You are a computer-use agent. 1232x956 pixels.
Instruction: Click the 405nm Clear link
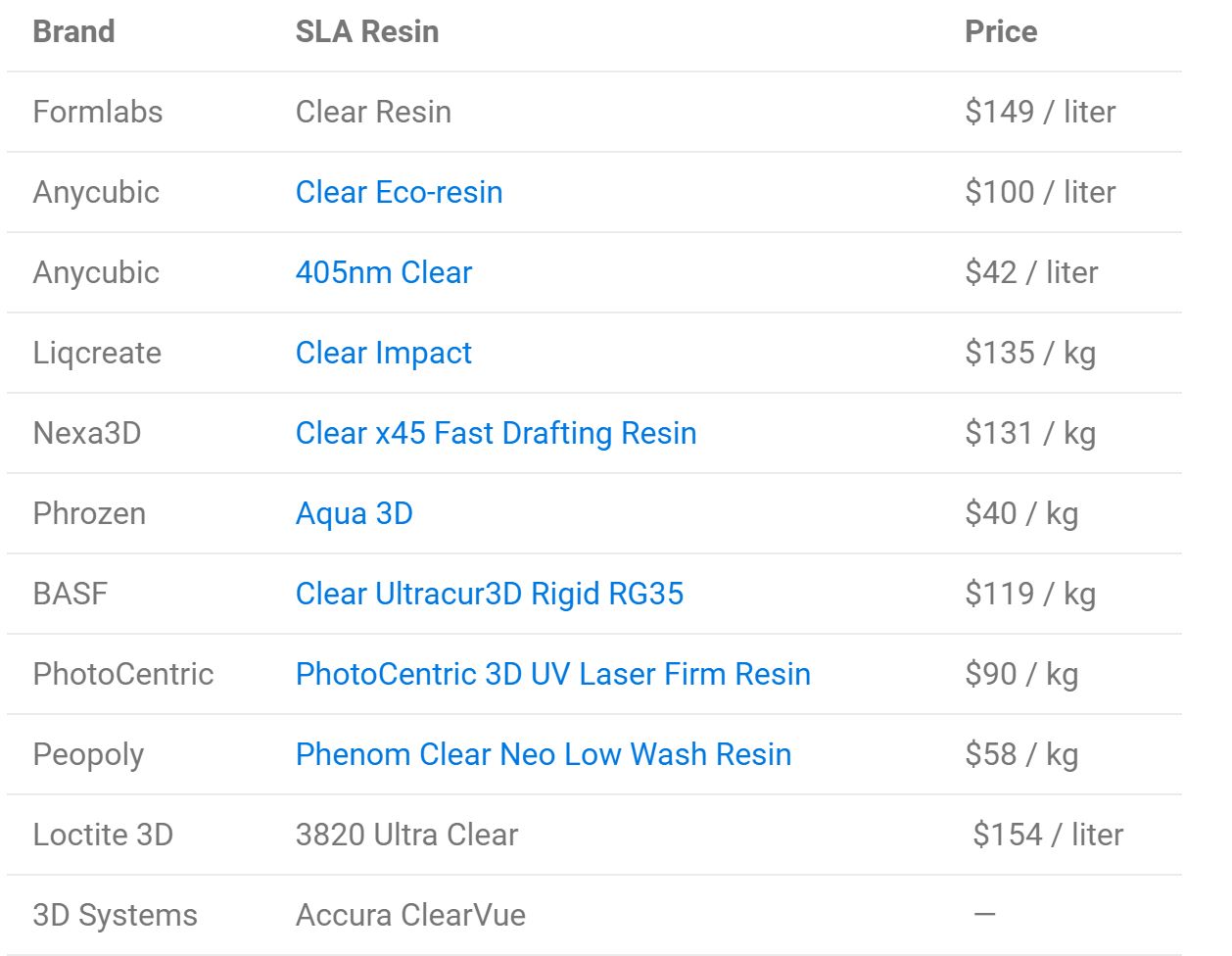[383, 272]
